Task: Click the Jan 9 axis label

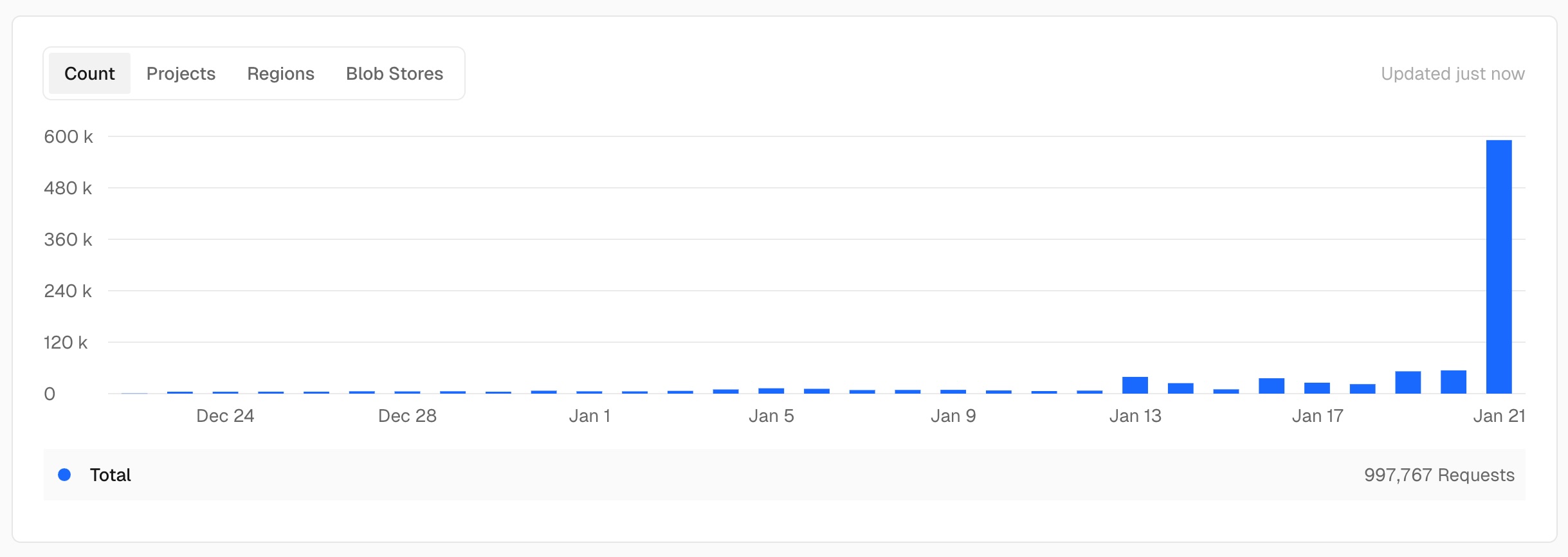Action: pos(953,415)
